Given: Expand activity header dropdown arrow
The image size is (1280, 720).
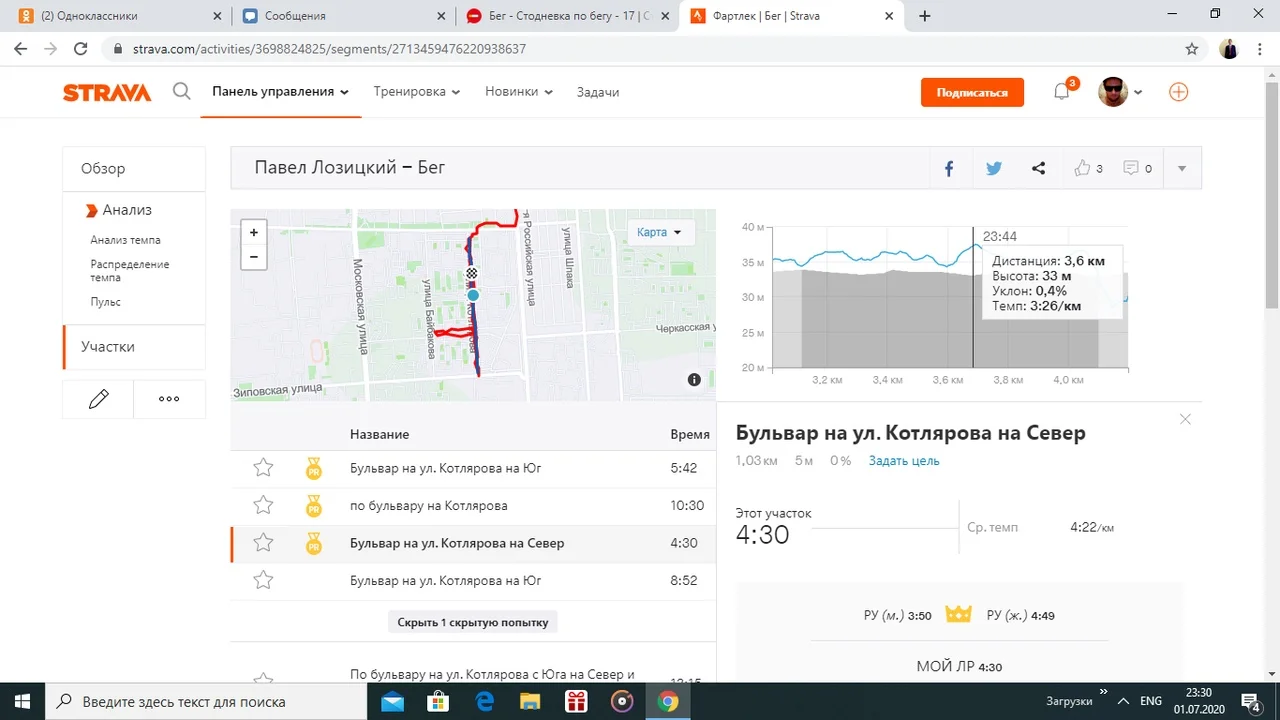Looking at the screenshot, I should click(1182, 168).
